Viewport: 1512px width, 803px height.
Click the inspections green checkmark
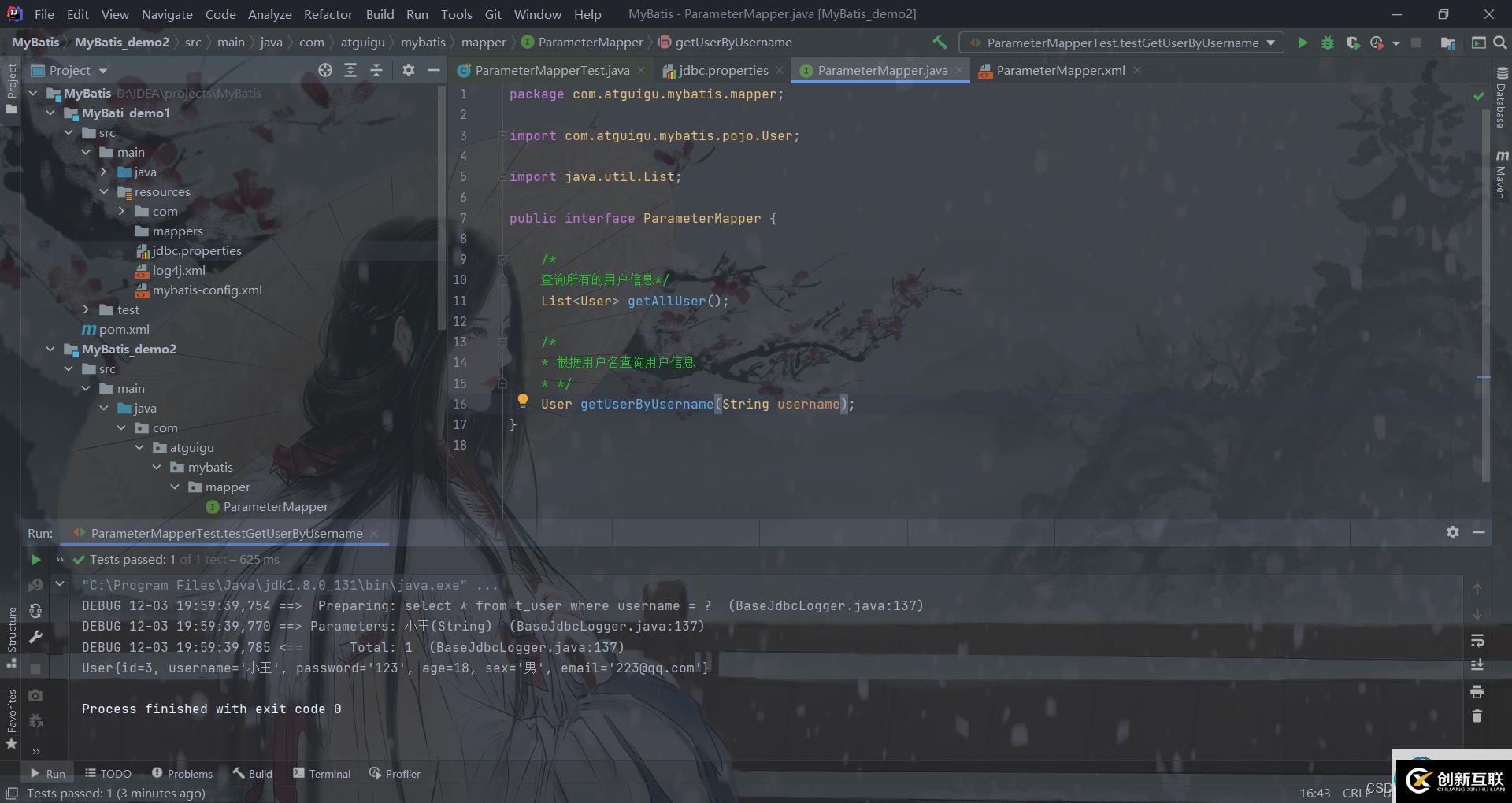[1479, 95]
